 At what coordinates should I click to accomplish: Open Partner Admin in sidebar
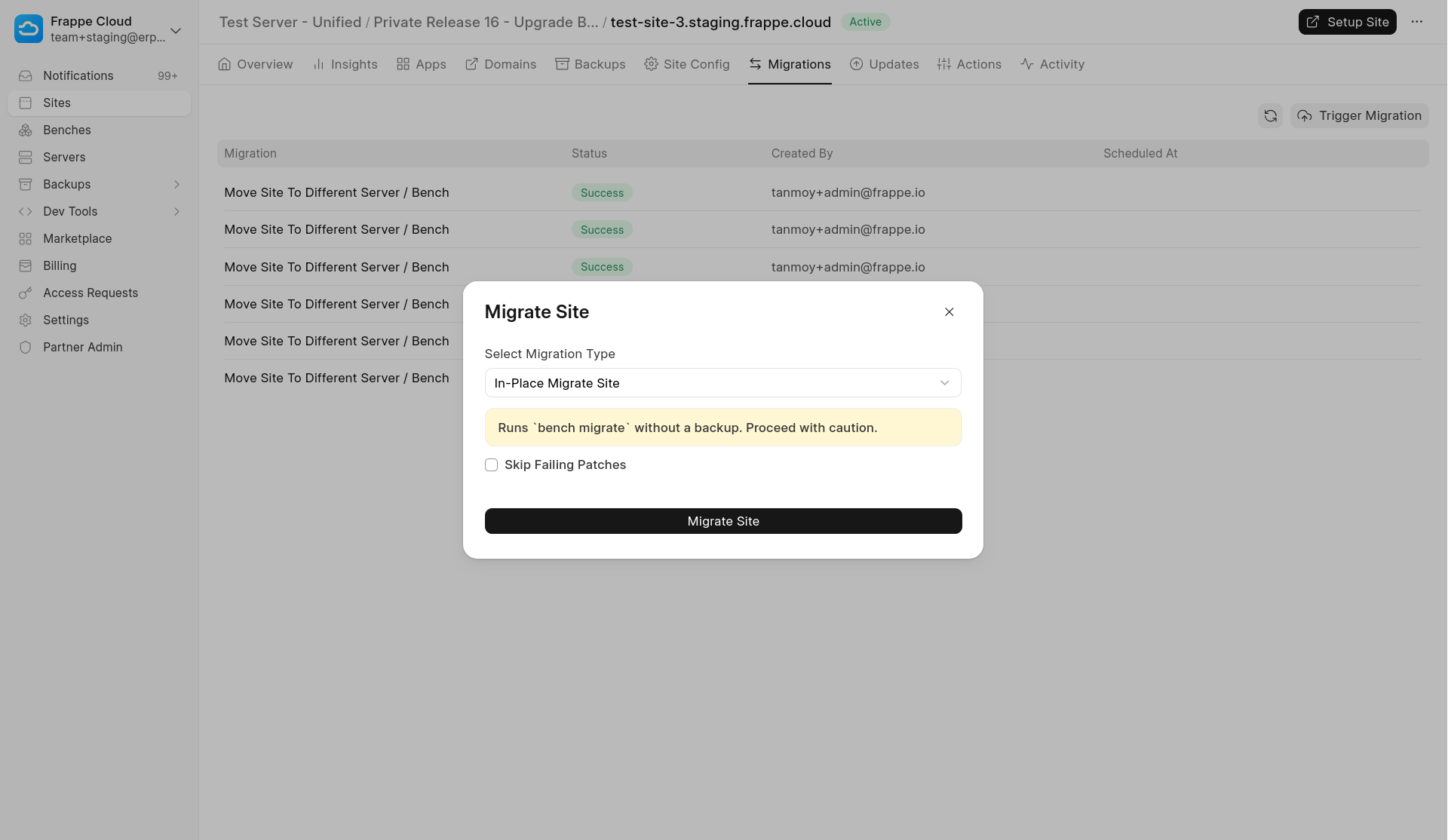pos(82,347)
